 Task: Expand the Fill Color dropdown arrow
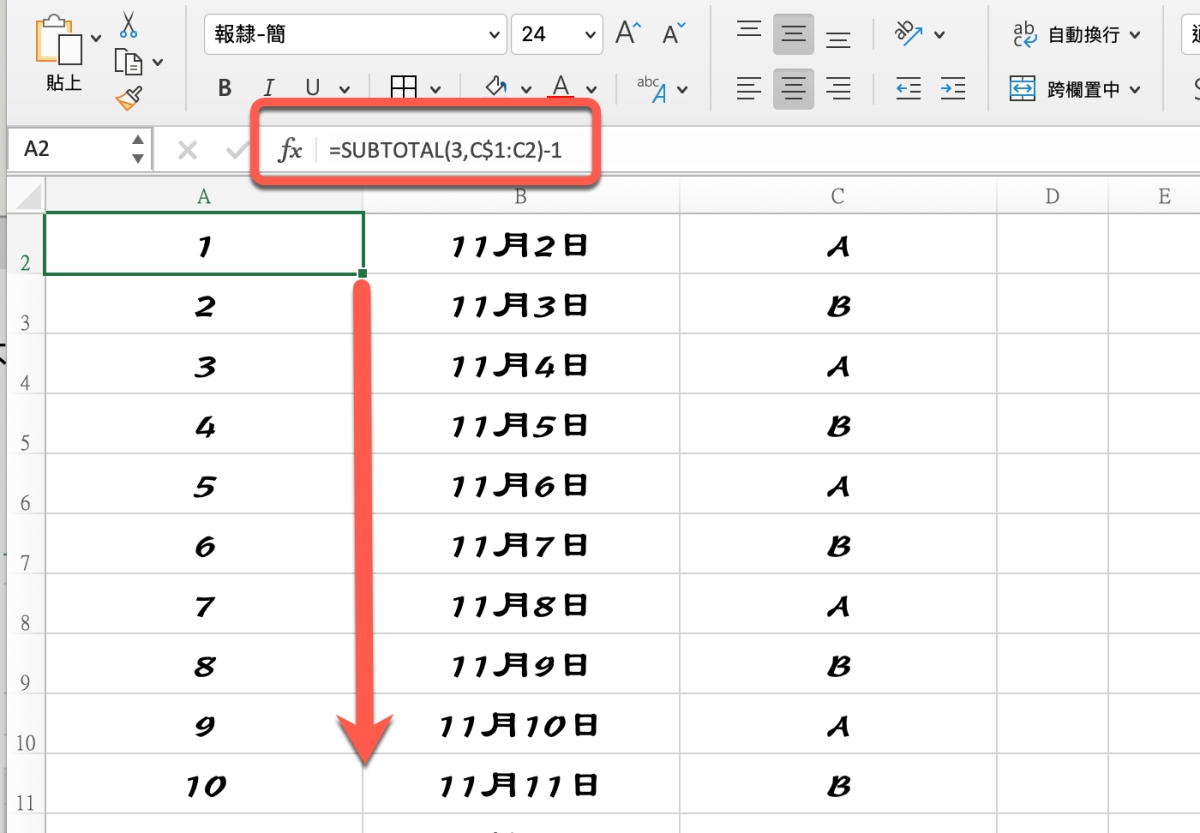click(x=527, y=89)
